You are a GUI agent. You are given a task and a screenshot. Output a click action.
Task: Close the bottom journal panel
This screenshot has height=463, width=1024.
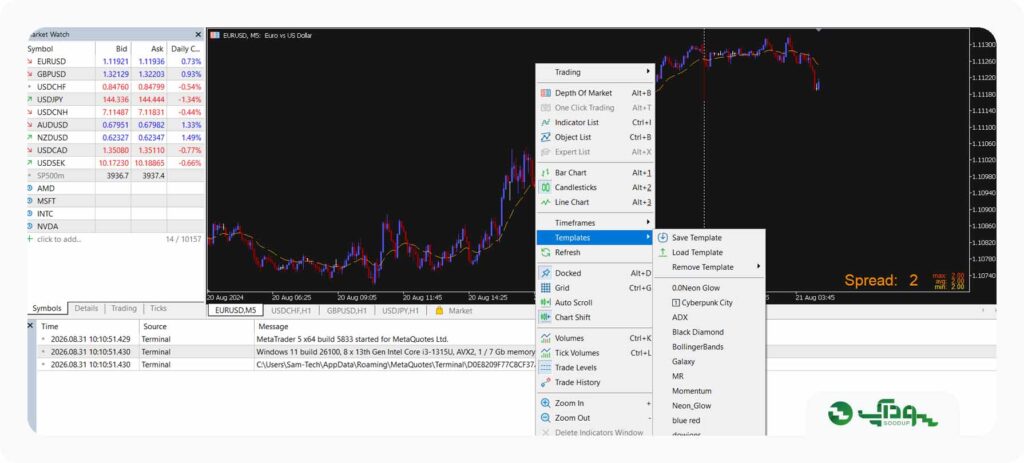pyautogui.click(x=30, y=325)
